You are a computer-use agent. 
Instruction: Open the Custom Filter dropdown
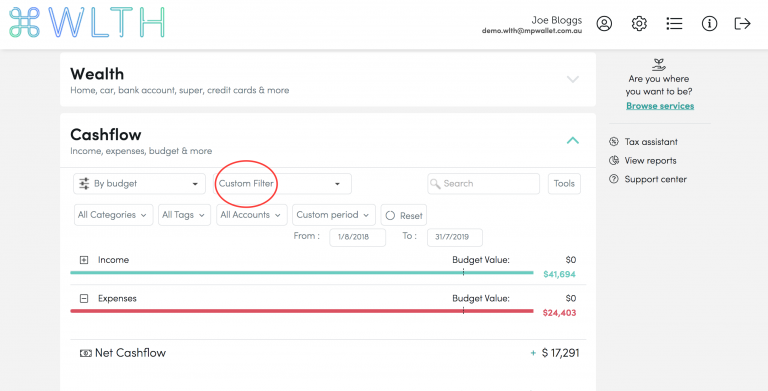tap(283, 184)
